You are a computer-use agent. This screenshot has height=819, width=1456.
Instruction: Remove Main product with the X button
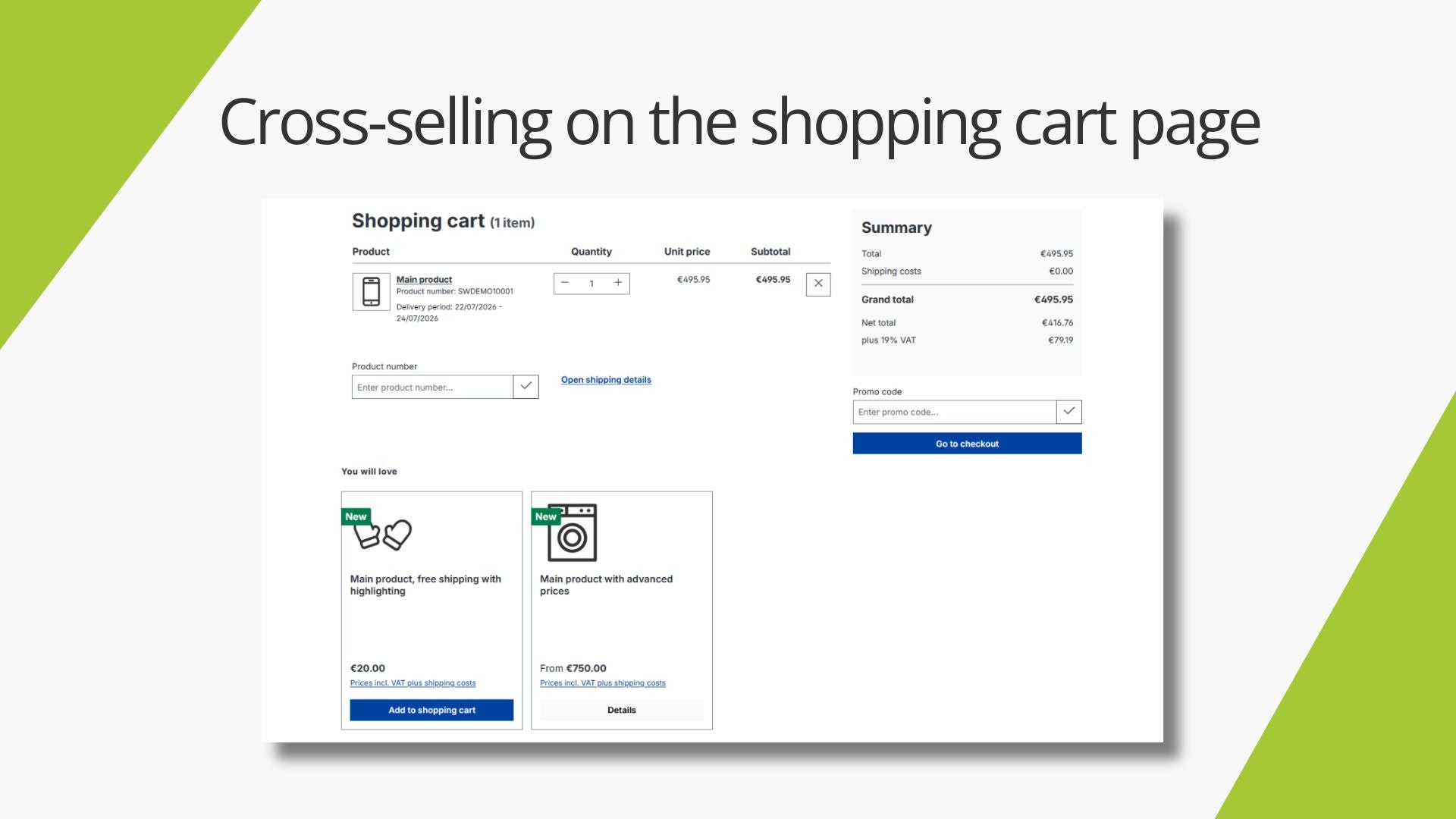818,284
